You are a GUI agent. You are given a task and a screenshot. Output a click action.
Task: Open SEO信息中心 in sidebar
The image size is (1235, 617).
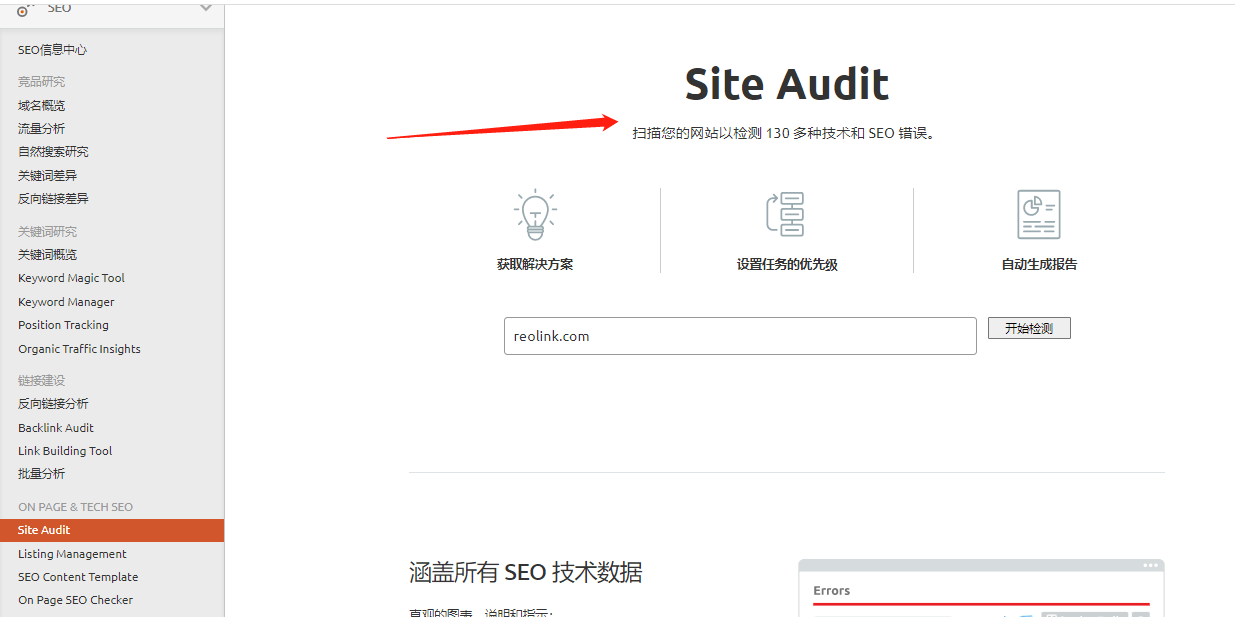[x=53, y=50]
